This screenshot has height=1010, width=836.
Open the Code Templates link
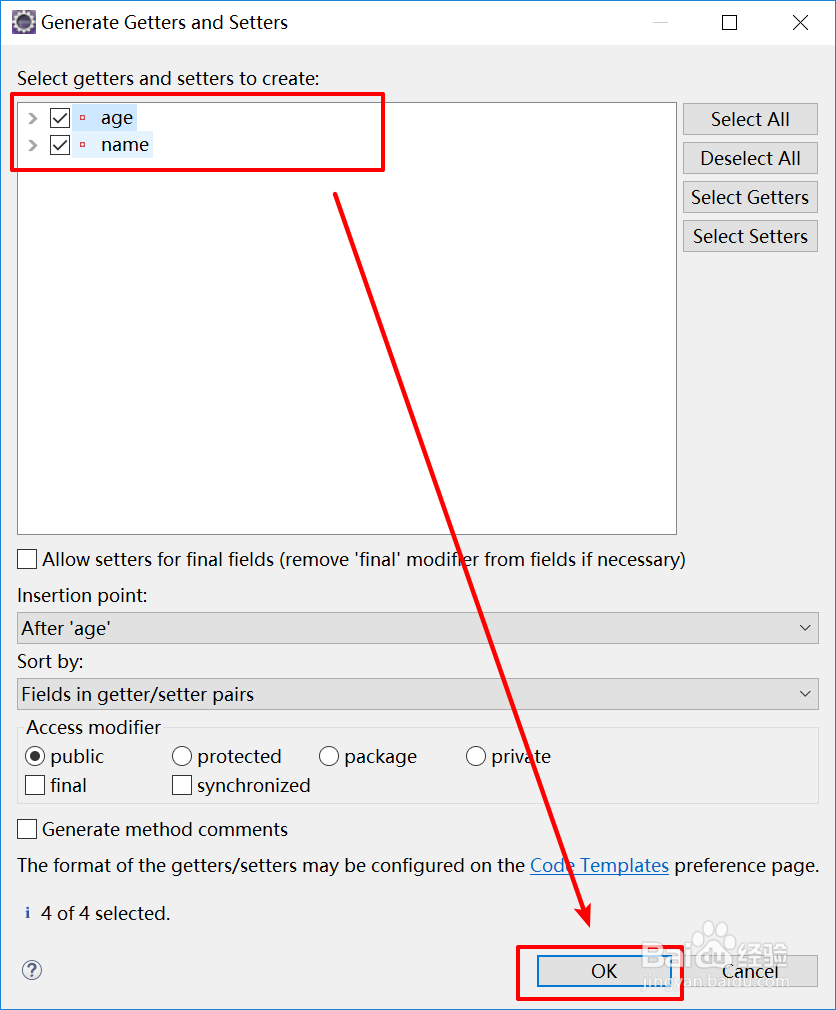tap(600, 865)
